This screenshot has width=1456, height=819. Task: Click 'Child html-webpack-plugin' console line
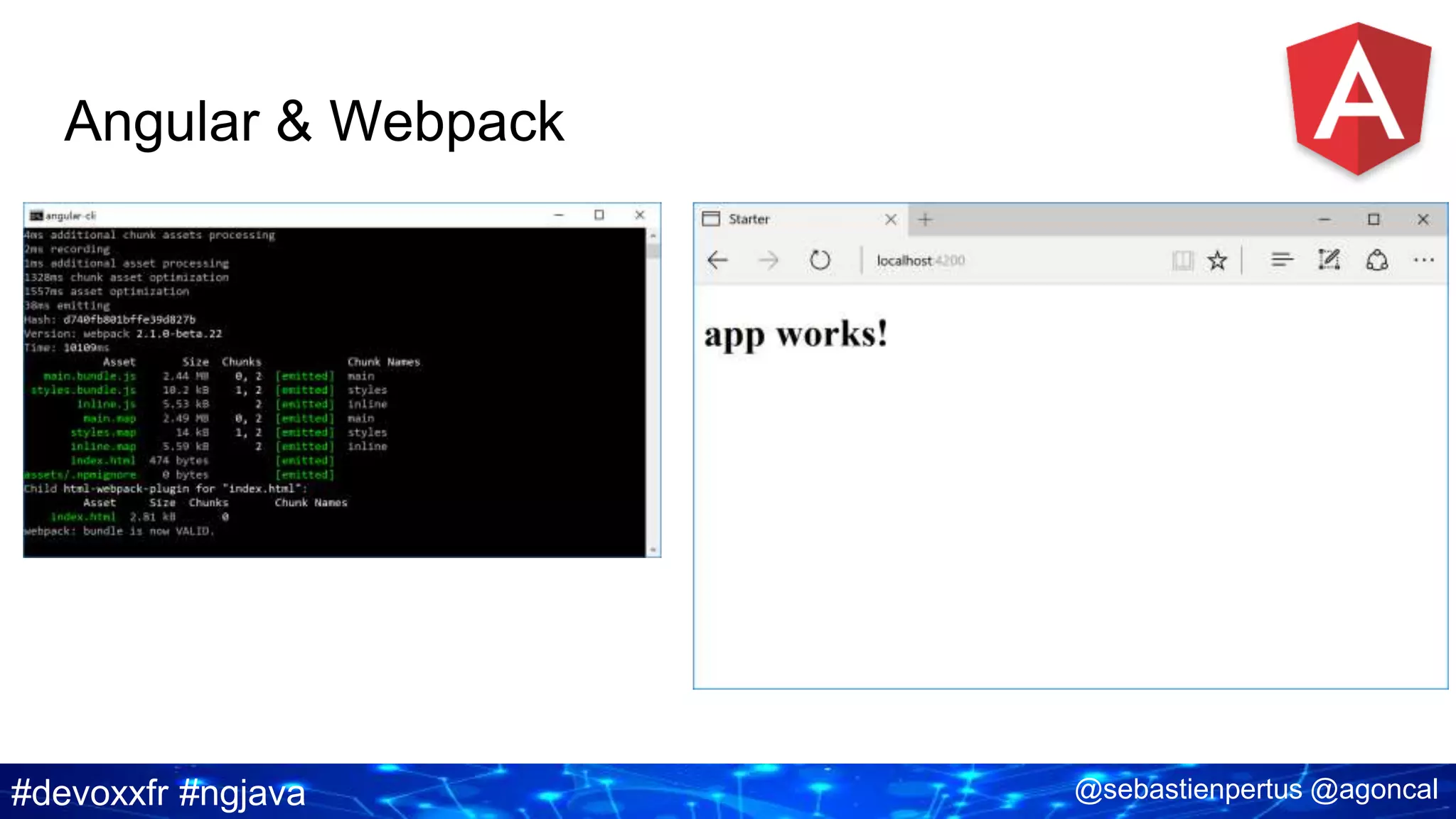coord(166,489)
